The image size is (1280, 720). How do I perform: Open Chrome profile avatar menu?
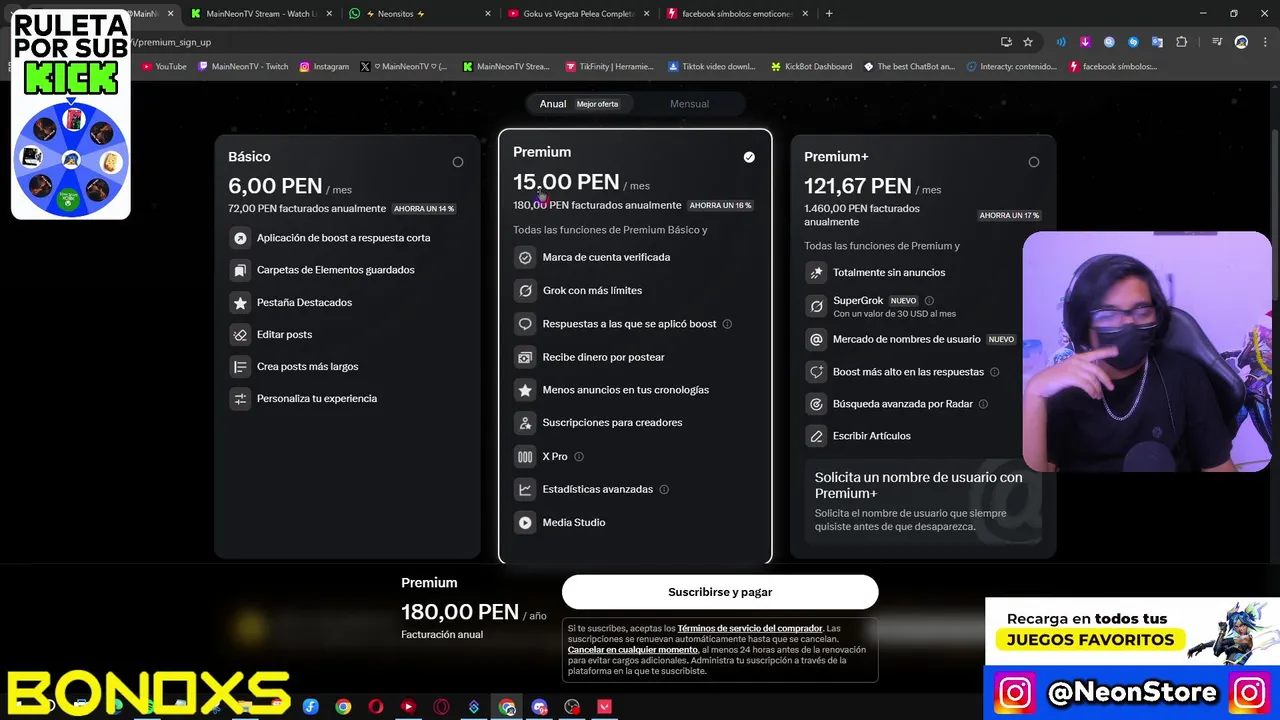(x=1241, y=42)
